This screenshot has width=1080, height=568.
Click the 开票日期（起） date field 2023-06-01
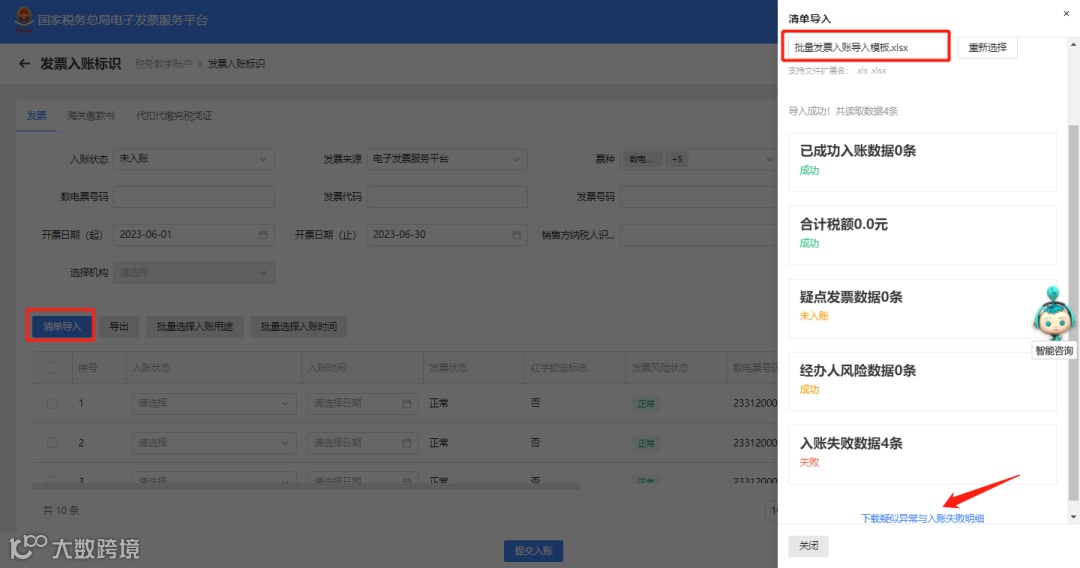pos(194,235)
